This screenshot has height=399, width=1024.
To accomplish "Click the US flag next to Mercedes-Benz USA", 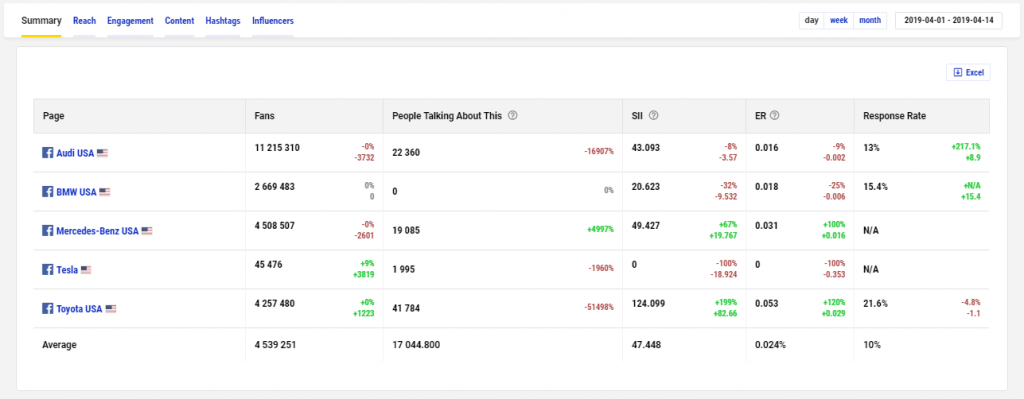I will [x=147, y=231].
